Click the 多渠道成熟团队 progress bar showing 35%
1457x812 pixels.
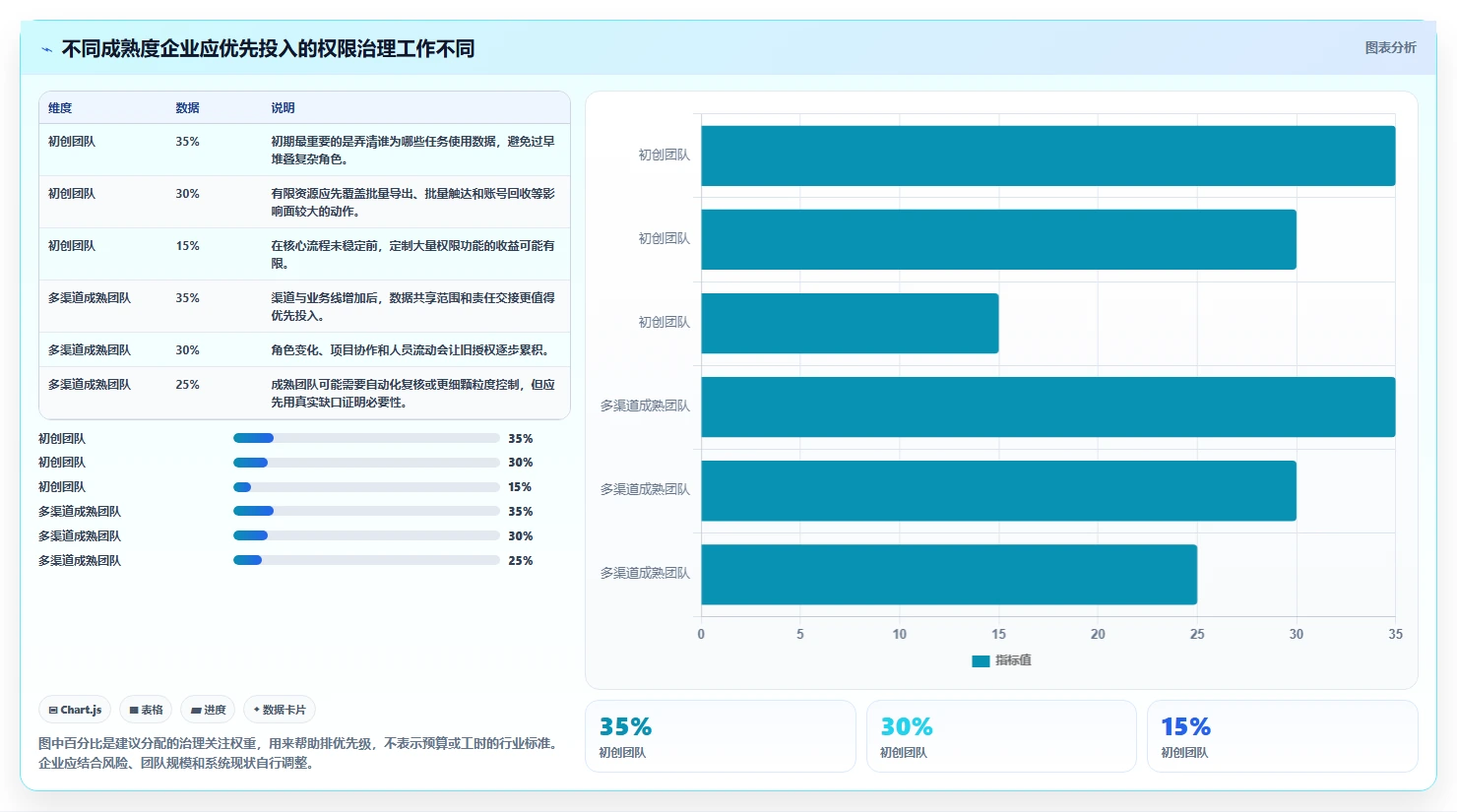click(x=366, y=512)
